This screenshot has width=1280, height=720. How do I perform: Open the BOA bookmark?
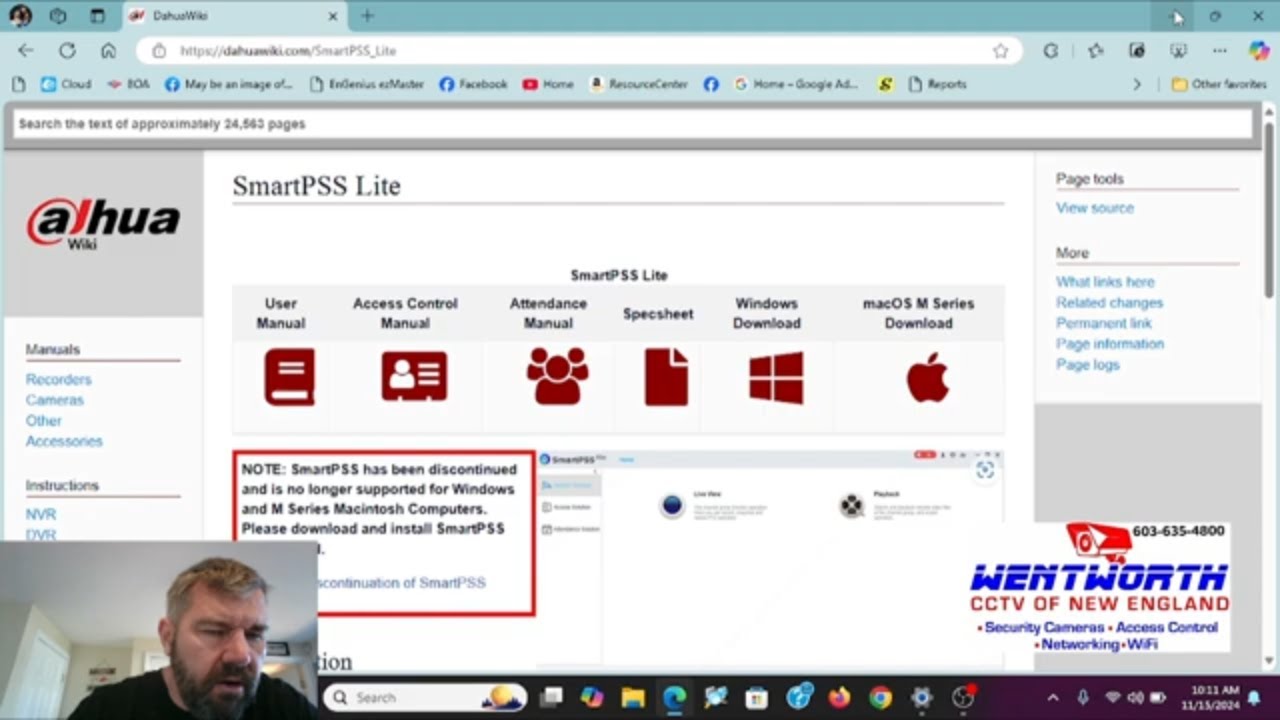(x=128, y=85)
